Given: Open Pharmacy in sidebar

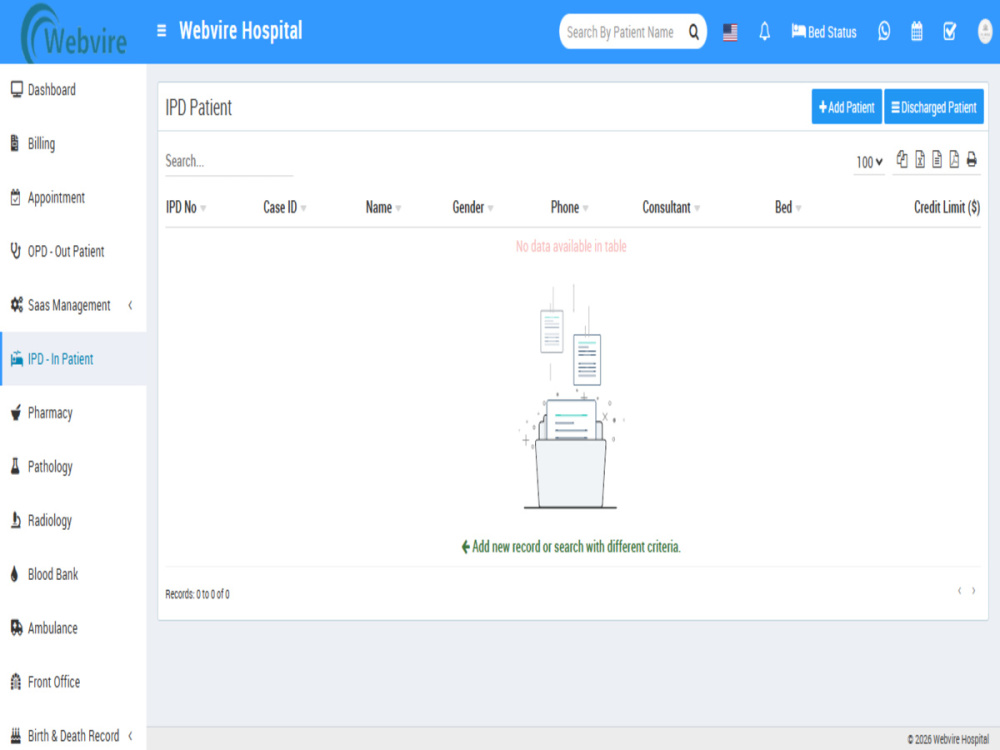Looking at the screenshot, I should [x=73, y=413].
